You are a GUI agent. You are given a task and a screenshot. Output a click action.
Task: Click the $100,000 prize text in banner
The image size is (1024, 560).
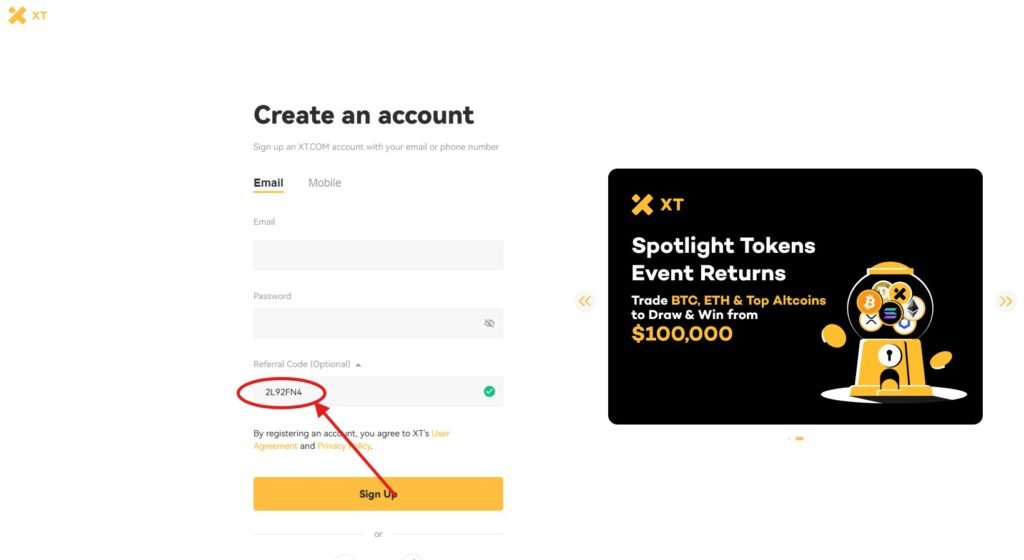pos(682,334)
